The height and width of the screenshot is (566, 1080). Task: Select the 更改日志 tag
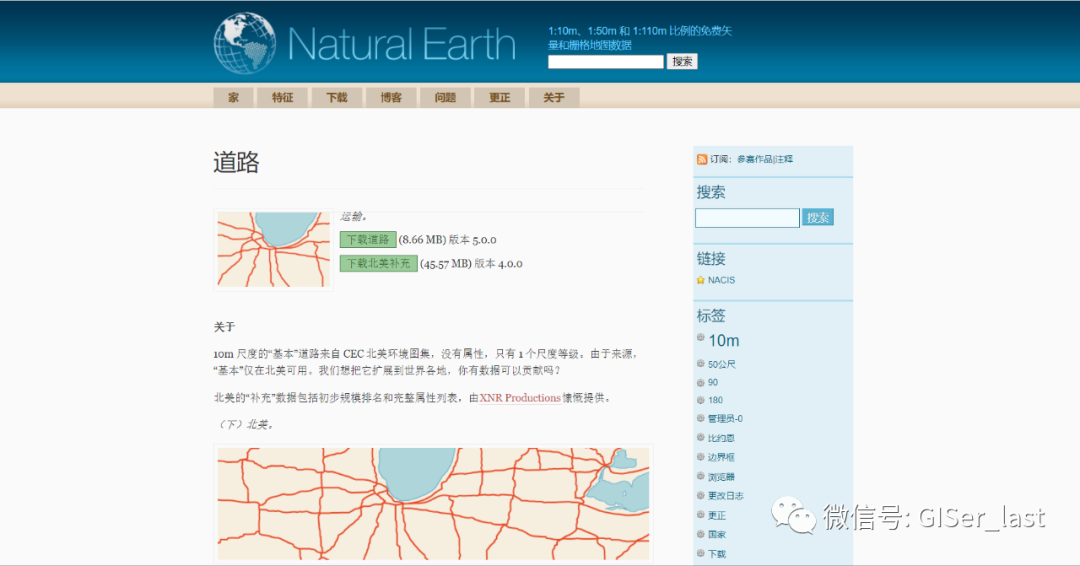click(725, 496)
